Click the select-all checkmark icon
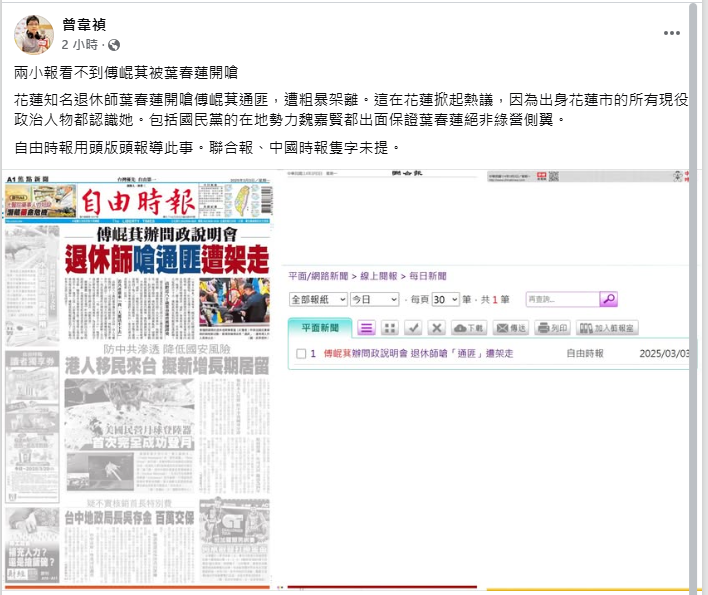Image resolution: width=708 pixels, height=595 pixels. [x=413, y=328]
